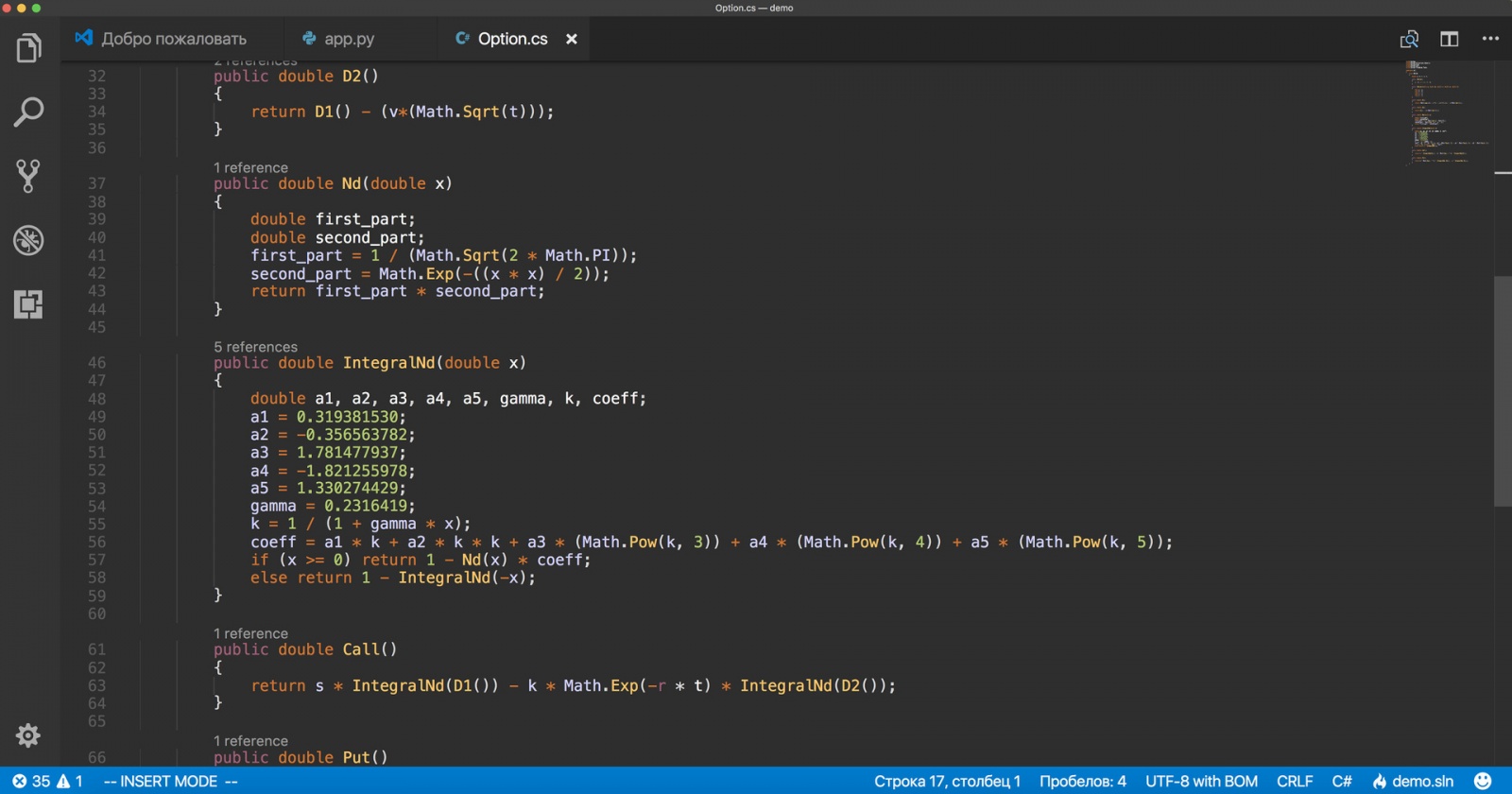Click '1 reference' above Put method
Viewport: 1512px width, 794px height.
[250, 741]
